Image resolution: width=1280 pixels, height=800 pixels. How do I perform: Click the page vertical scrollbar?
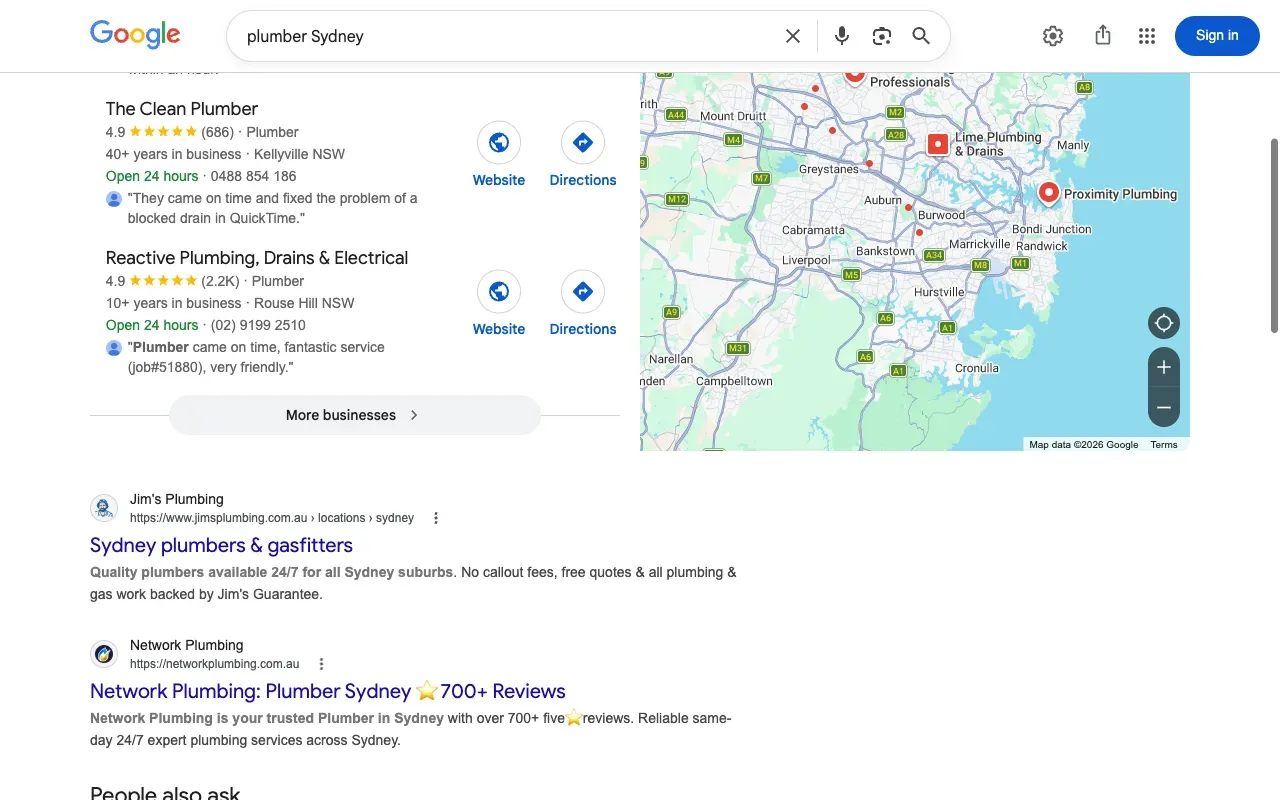click(1274, 235)
